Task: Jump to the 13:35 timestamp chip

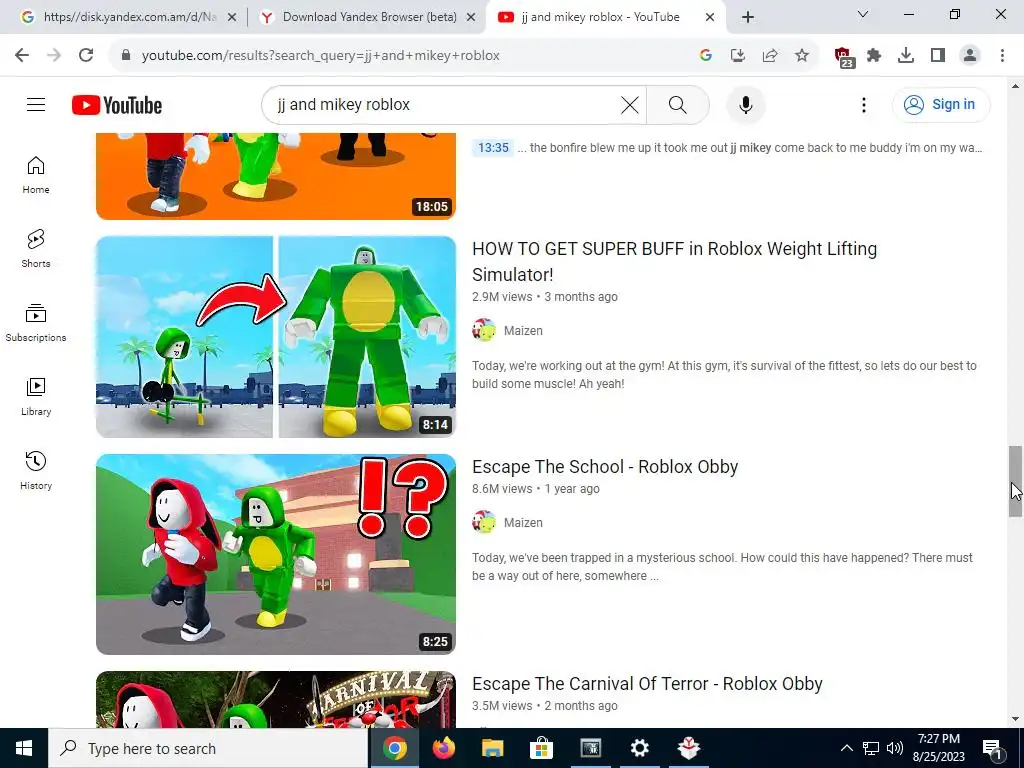Action: [493, 148]
